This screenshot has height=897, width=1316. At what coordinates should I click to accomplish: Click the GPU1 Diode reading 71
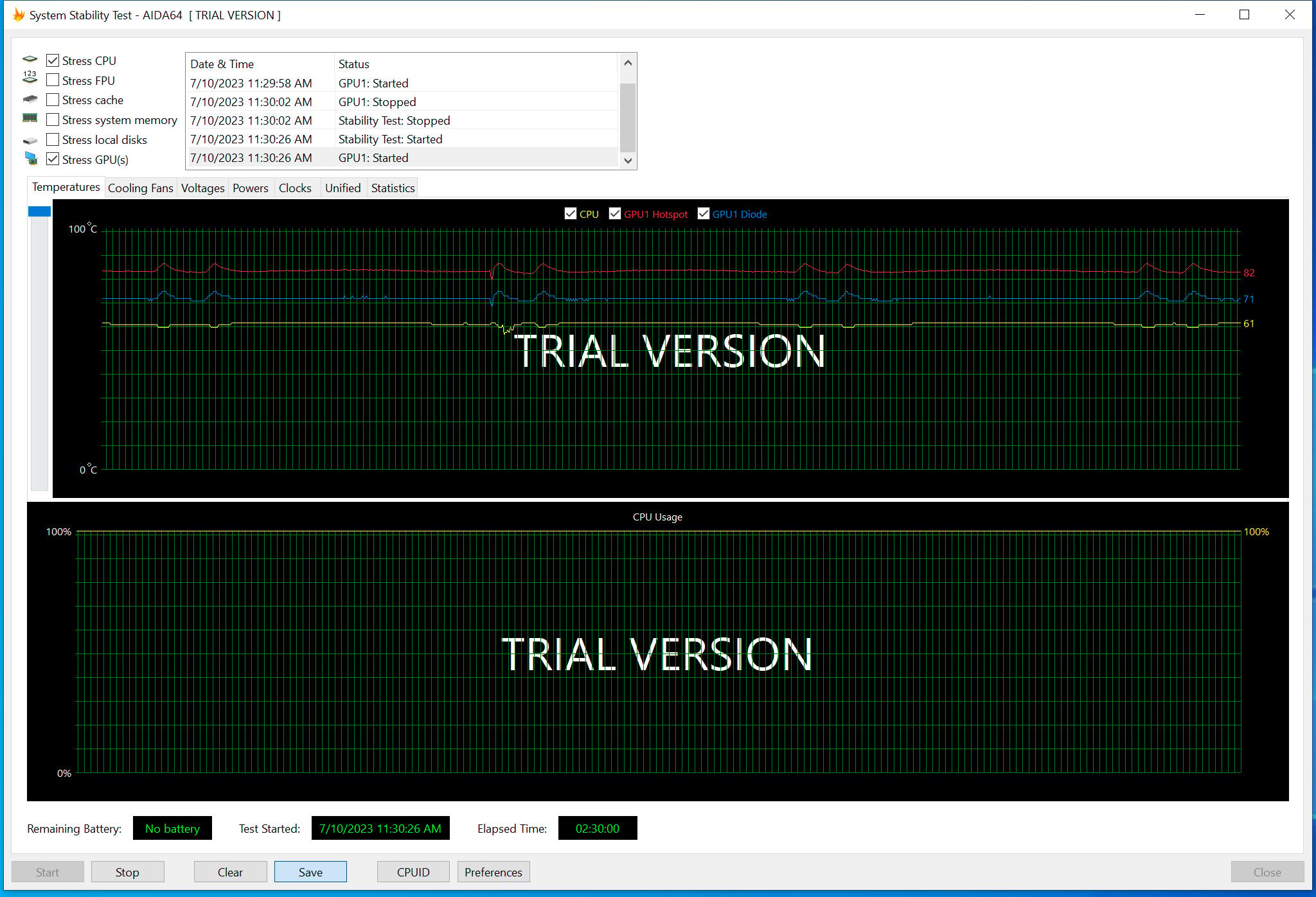[1249, 299]
